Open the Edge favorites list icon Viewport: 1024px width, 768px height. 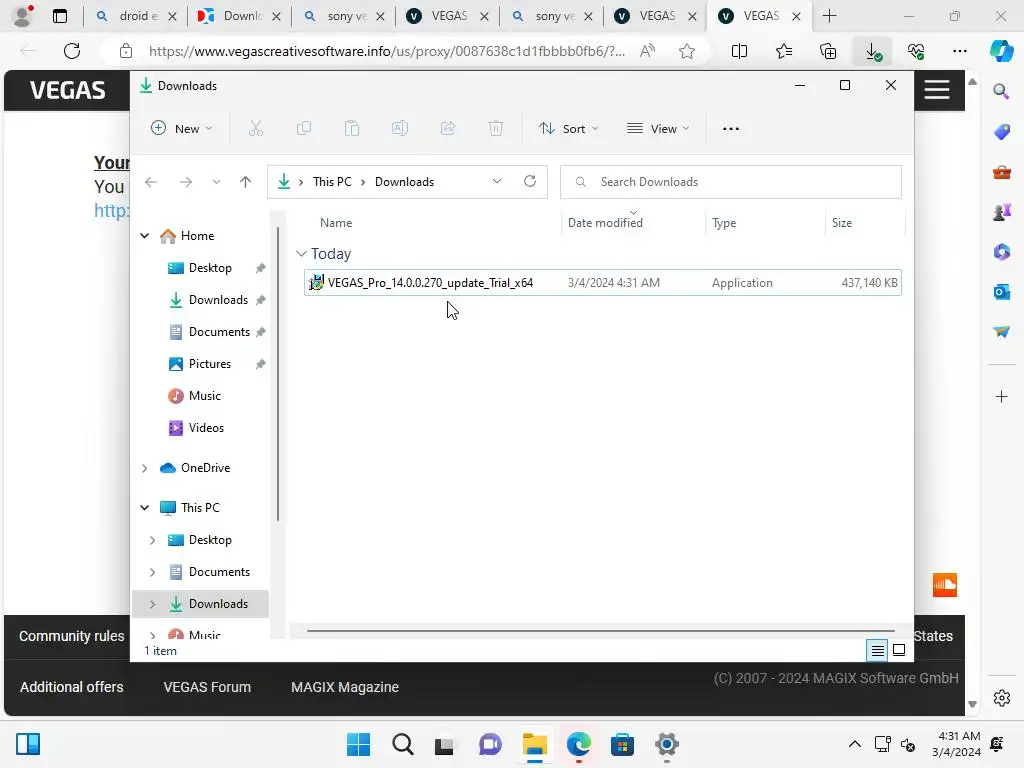pyautogui.click(x=784, y=51)
